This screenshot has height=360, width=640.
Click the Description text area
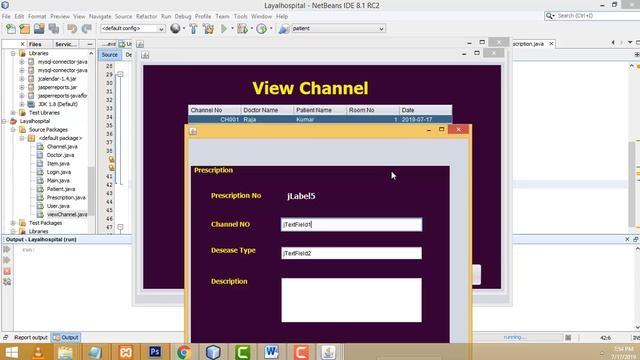coord(351,300)
